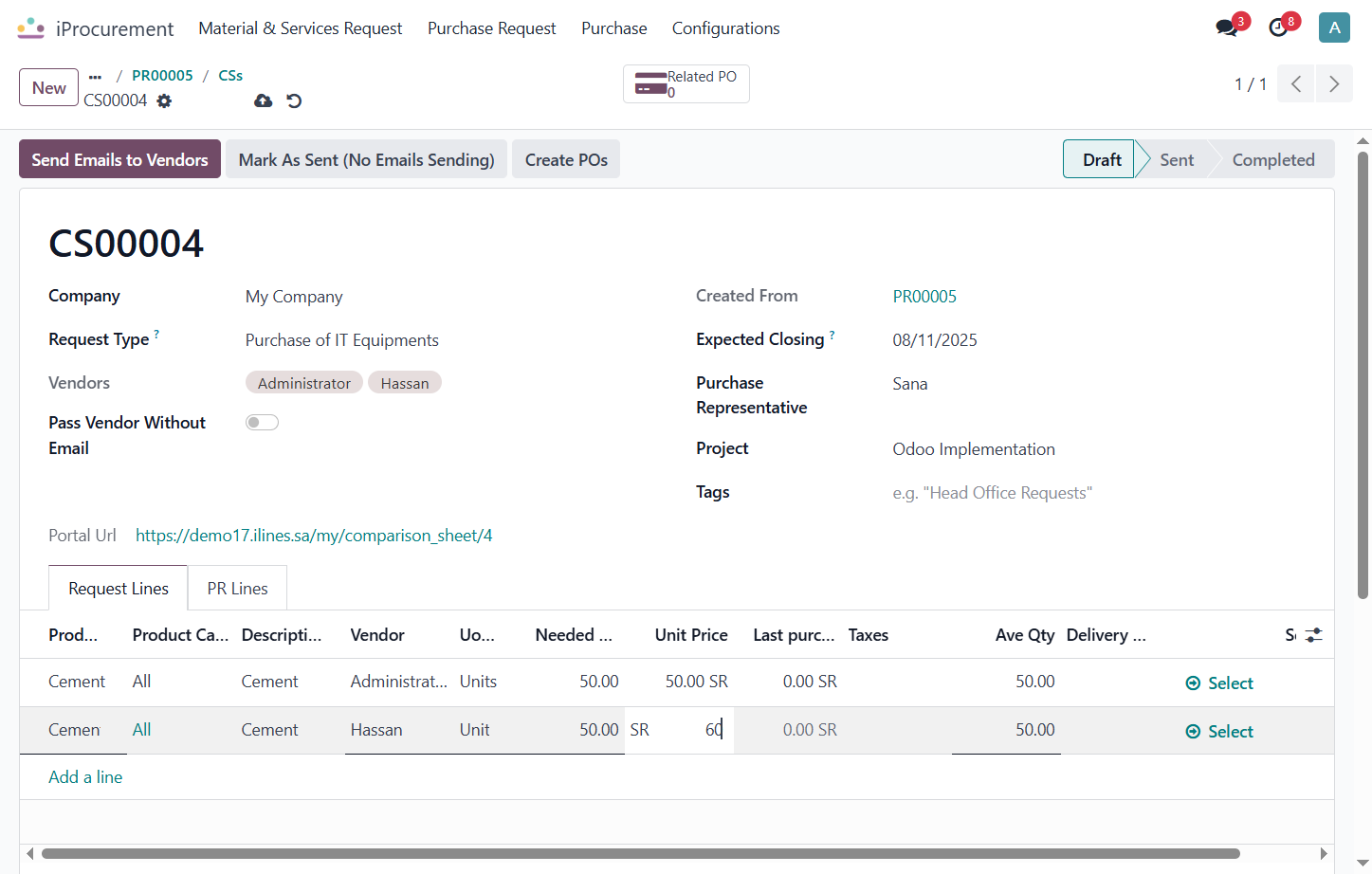Click the horizontal scrollbar at bottom
Screen dimensions: 1372x874
click(x=641, y=853)
